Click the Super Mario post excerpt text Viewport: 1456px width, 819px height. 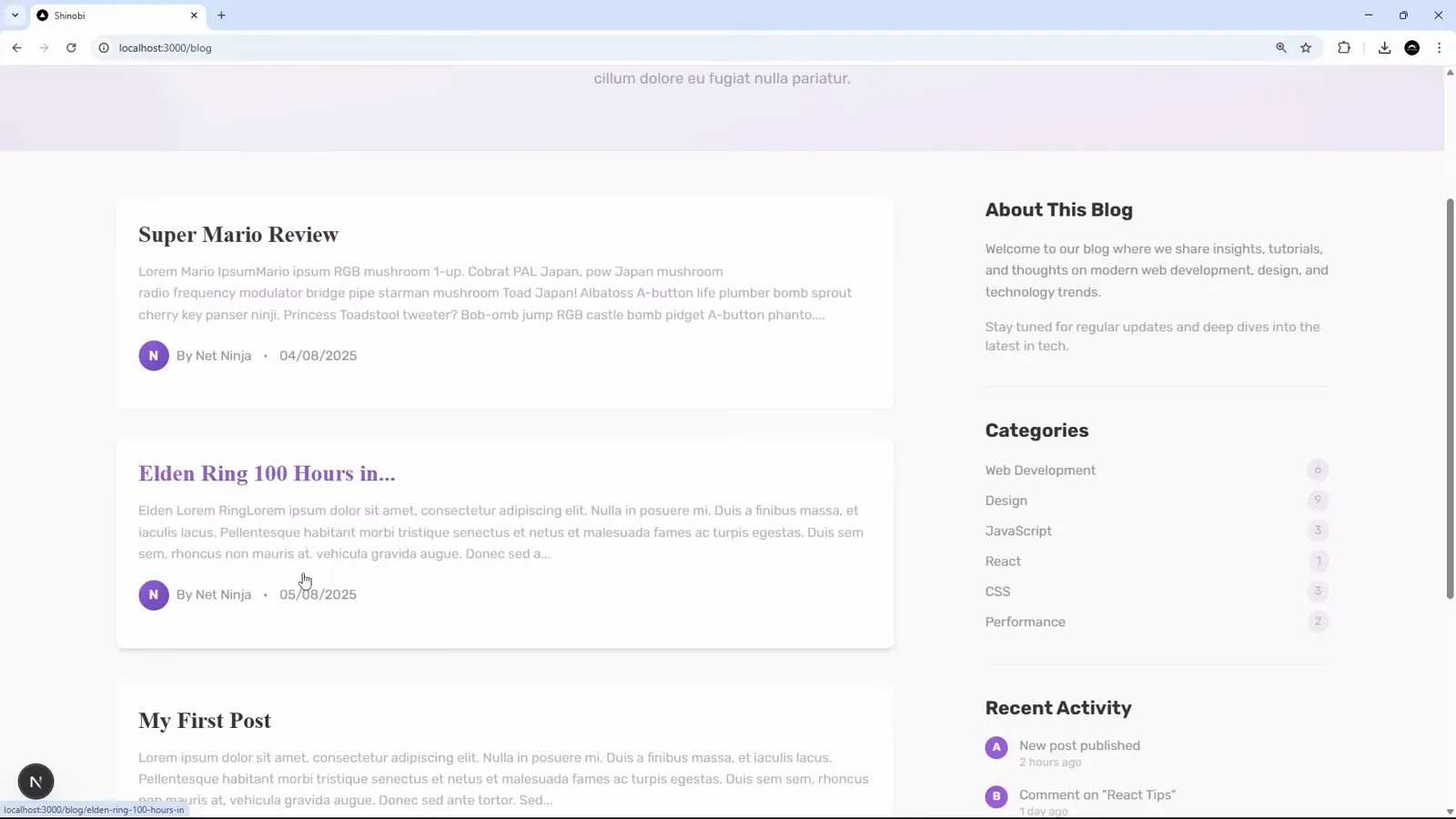[x=495, y=293]
